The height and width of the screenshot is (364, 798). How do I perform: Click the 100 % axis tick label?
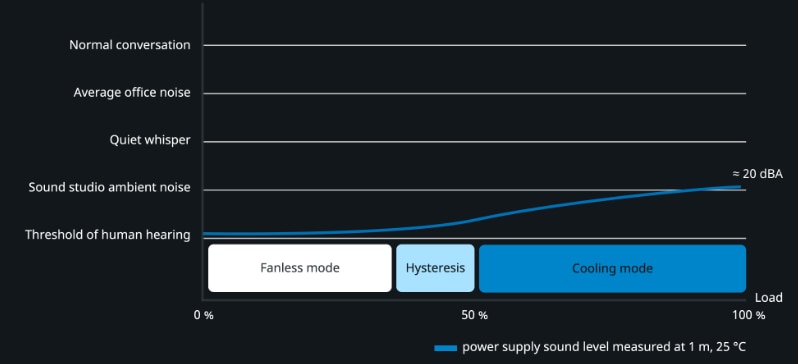coord(749,316)
